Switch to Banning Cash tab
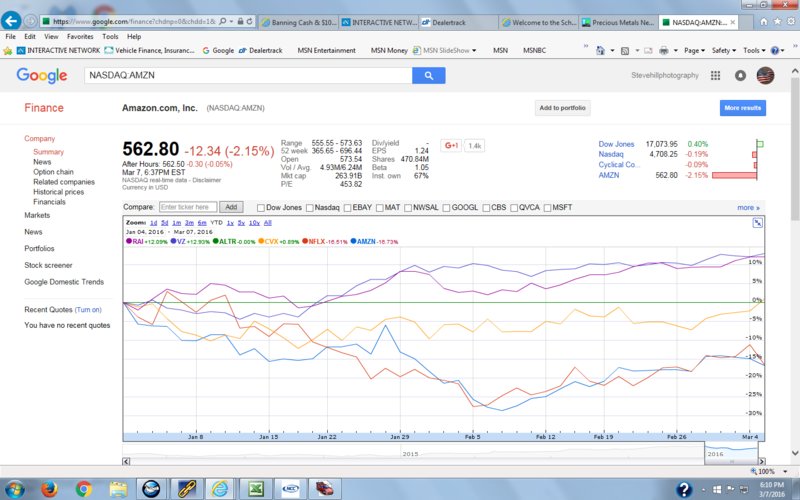Viewport: 800px width, 500px height. [x=298, y=22]
